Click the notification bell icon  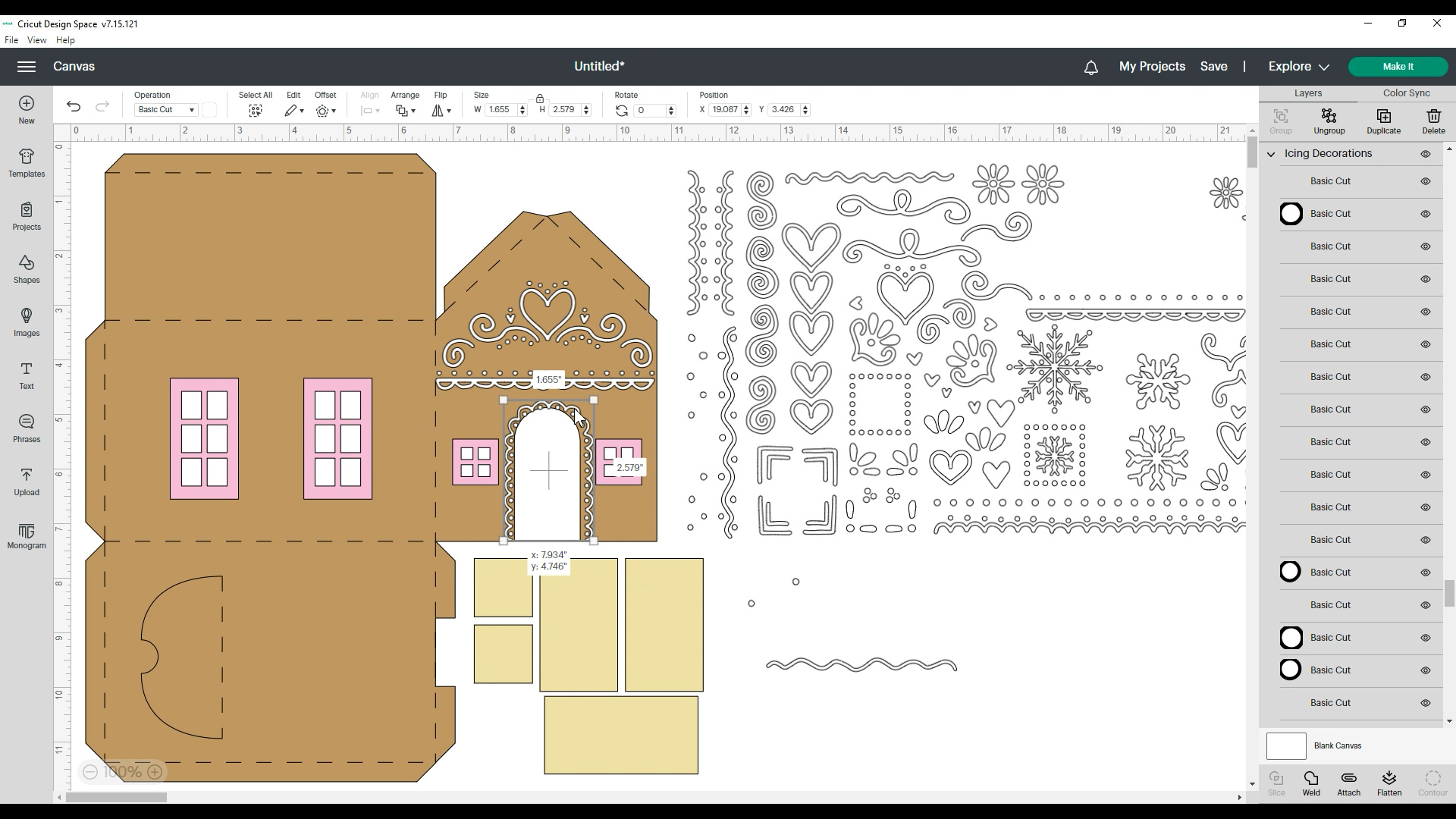[x=1090, y=67]
